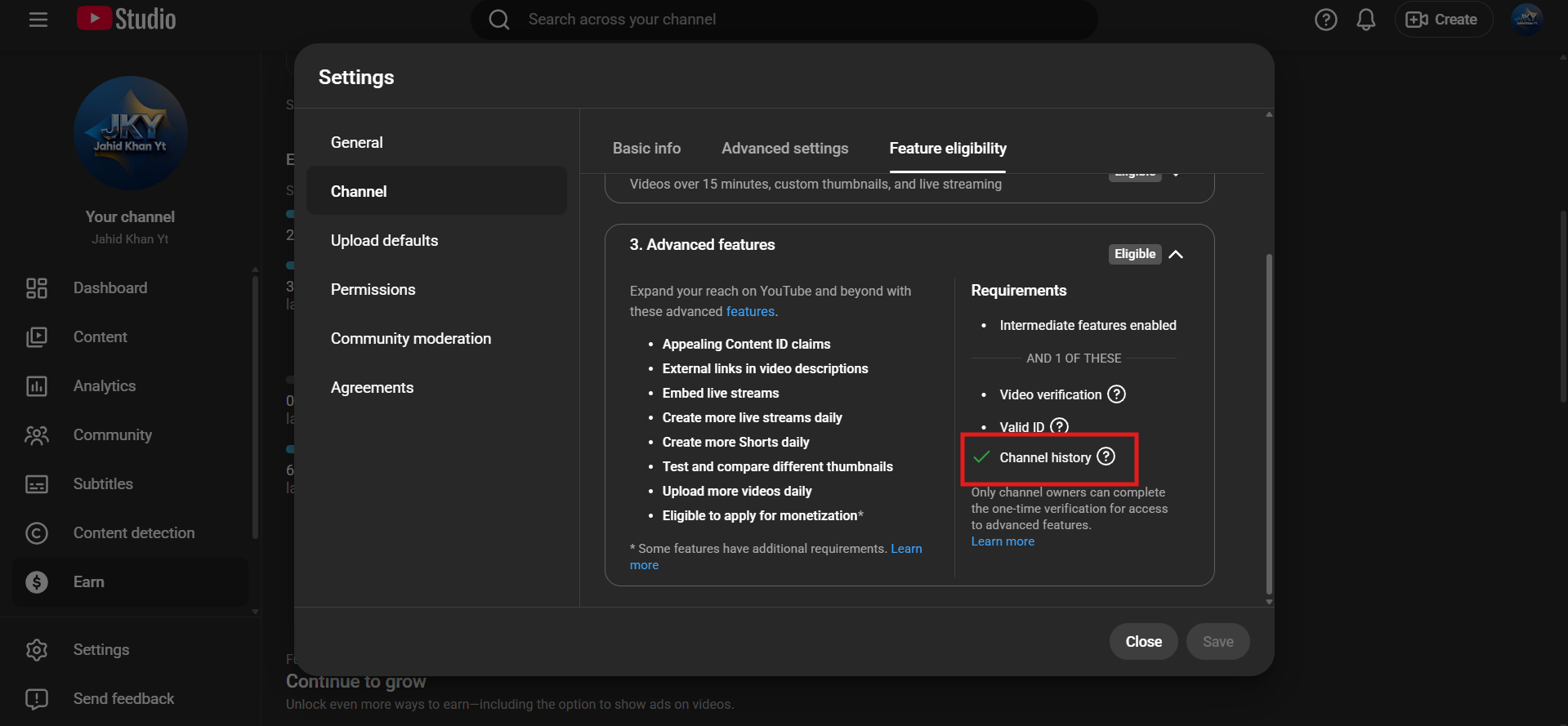Image resolution: width=1568 pixels, height=726 pixels.
Task: Click the help icon in top bar
Action: click(1325, 20)
